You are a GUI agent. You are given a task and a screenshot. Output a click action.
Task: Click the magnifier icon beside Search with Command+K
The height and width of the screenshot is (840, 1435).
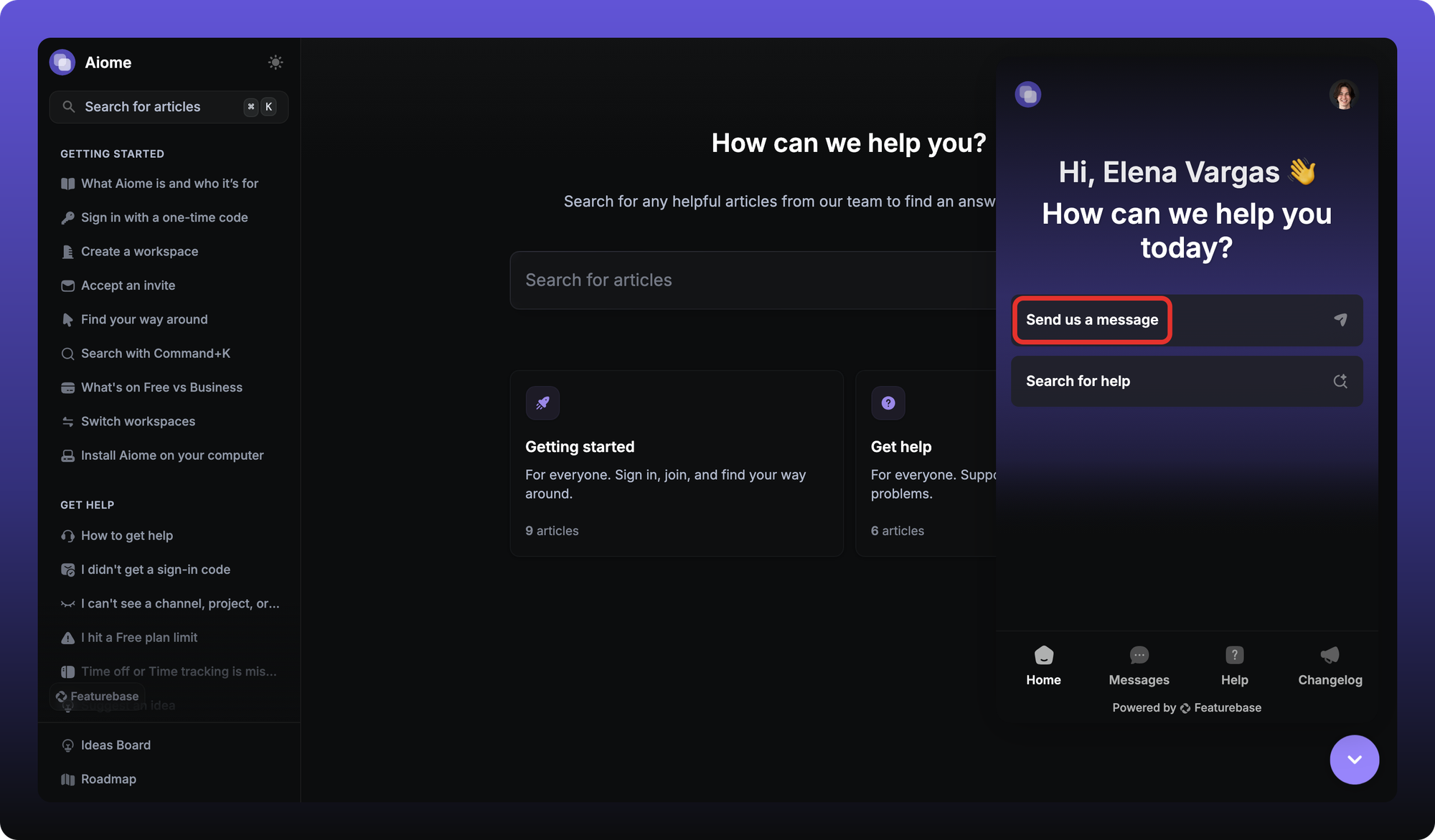[x=68, y=354]
